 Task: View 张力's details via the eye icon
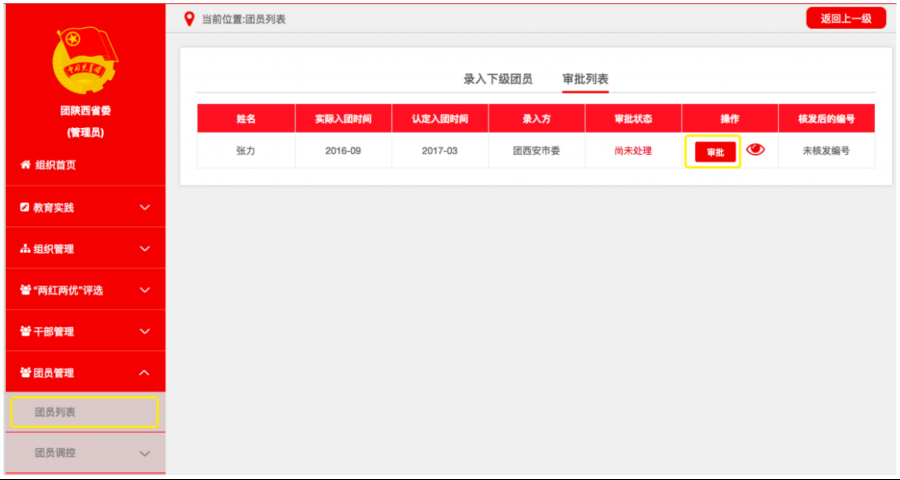(x=755, y=150)
